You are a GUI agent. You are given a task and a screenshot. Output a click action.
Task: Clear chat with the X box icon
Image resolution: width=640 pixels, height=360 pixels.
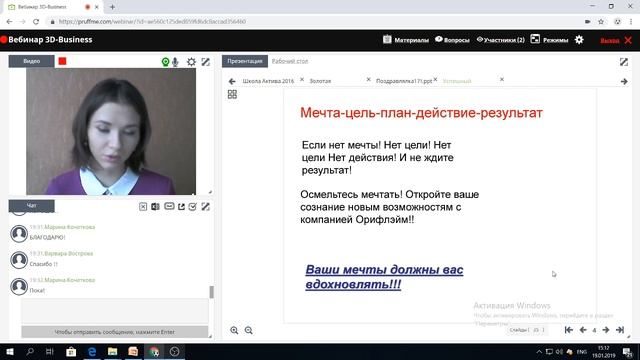143,207
